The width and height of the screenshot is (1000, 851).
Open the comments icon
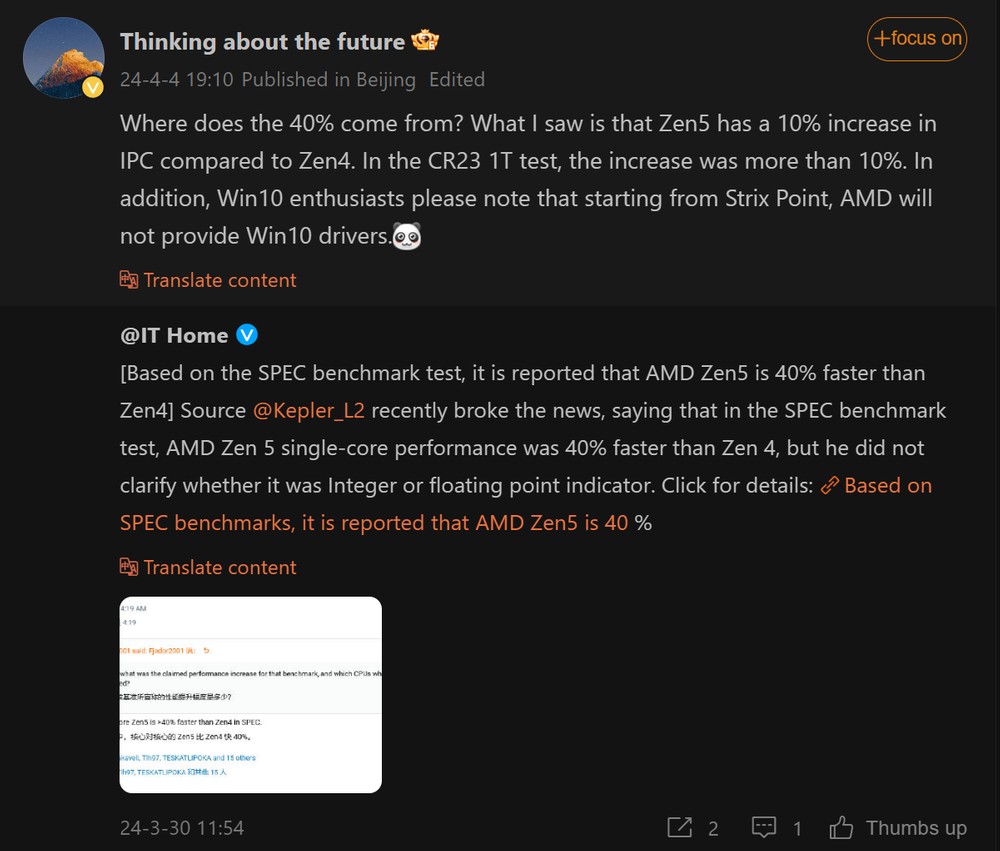pyautogui.click(x=764, y=828)
